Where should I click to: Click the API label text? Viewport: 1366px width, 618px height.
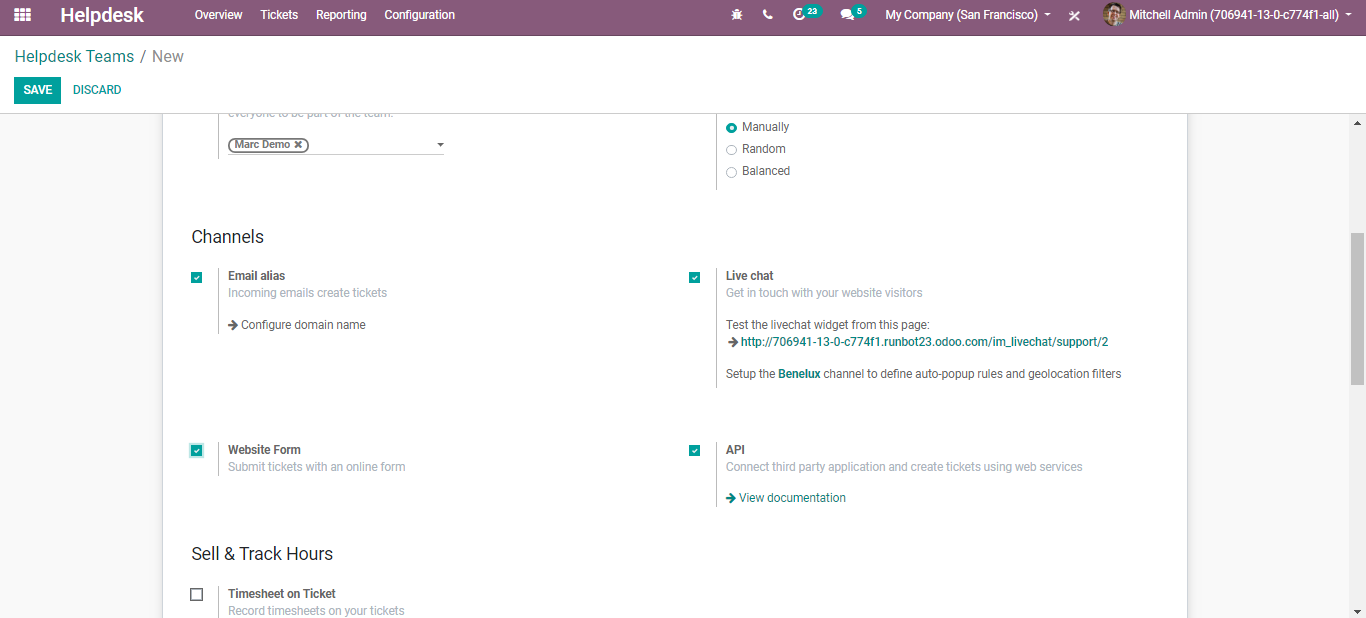point(735,450)
